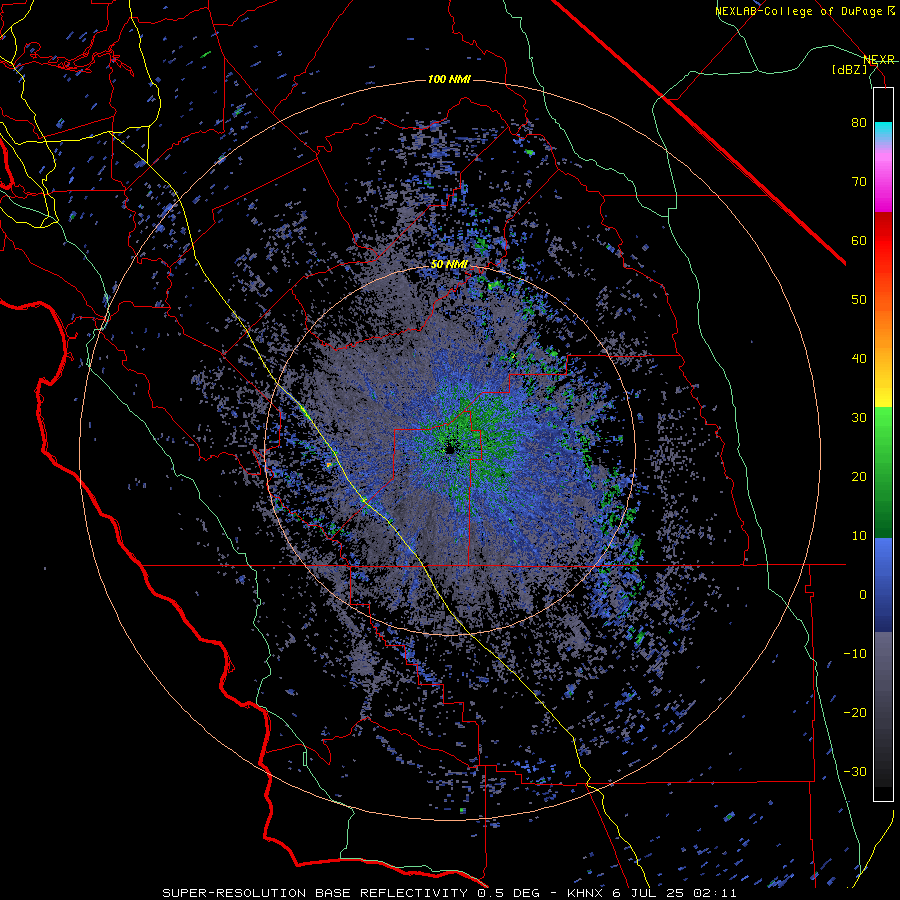The height and width of the screenshot is (900, 900).
Task: Click the KHNX station identifier in the caption
Action: 586,893
